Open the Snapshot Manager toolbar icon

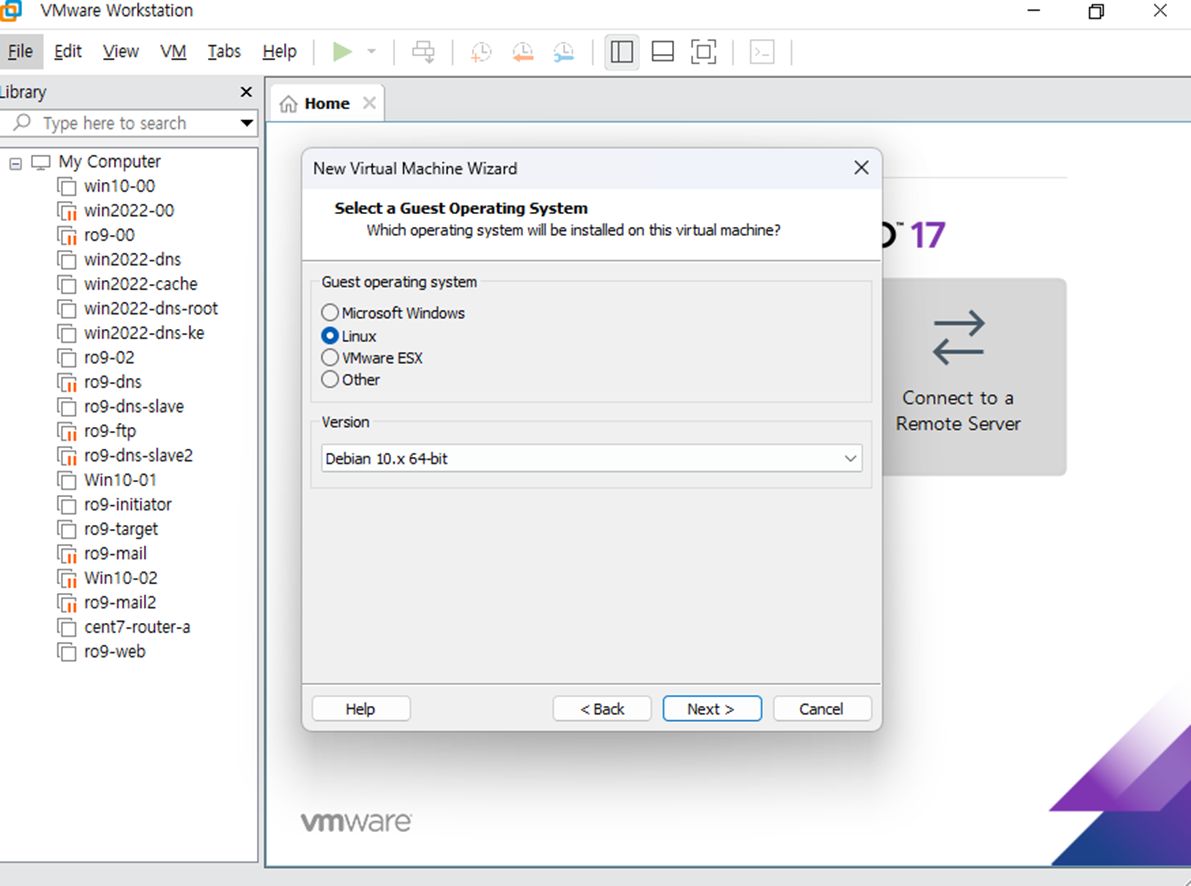point(564,52)
